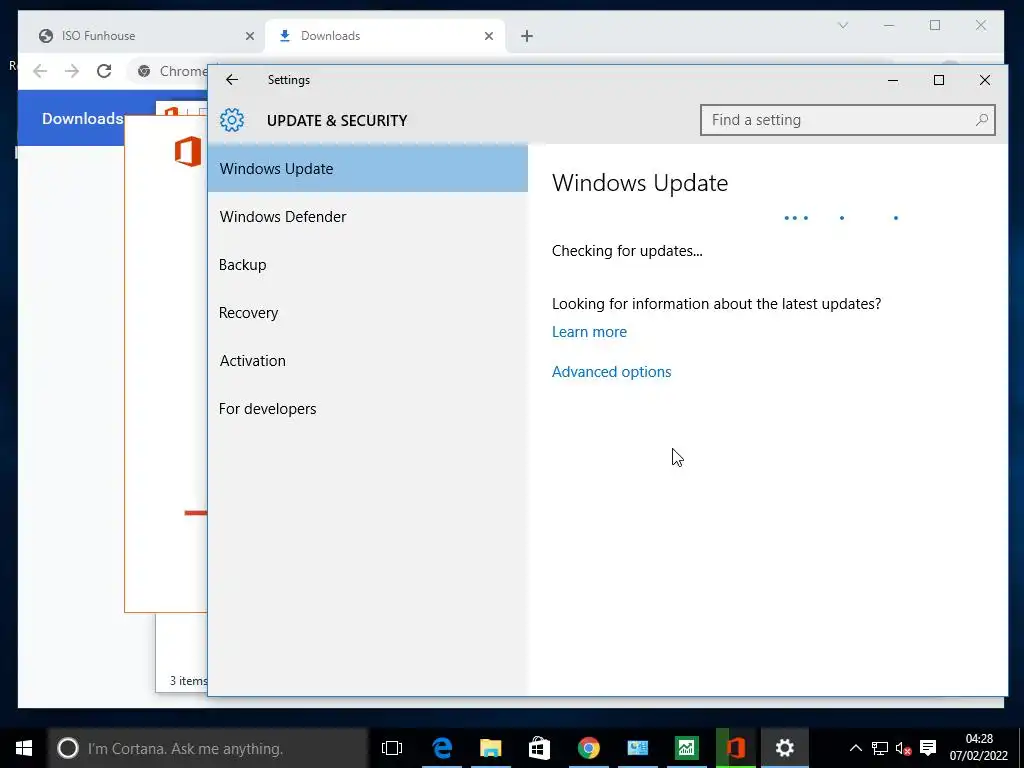
Task: Open the For developers section
Action: (368, 409)
